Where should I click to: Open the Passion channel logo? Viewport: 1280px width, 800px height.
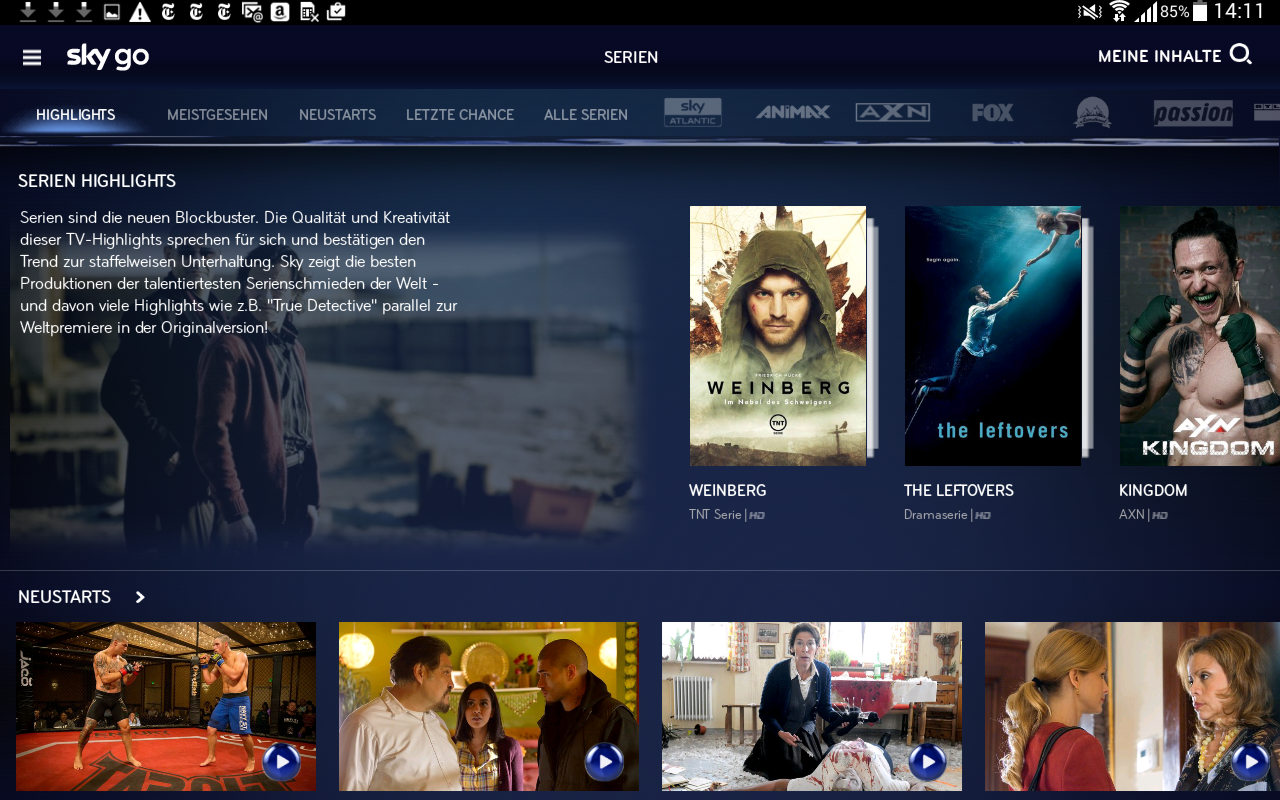point(1193,113)
